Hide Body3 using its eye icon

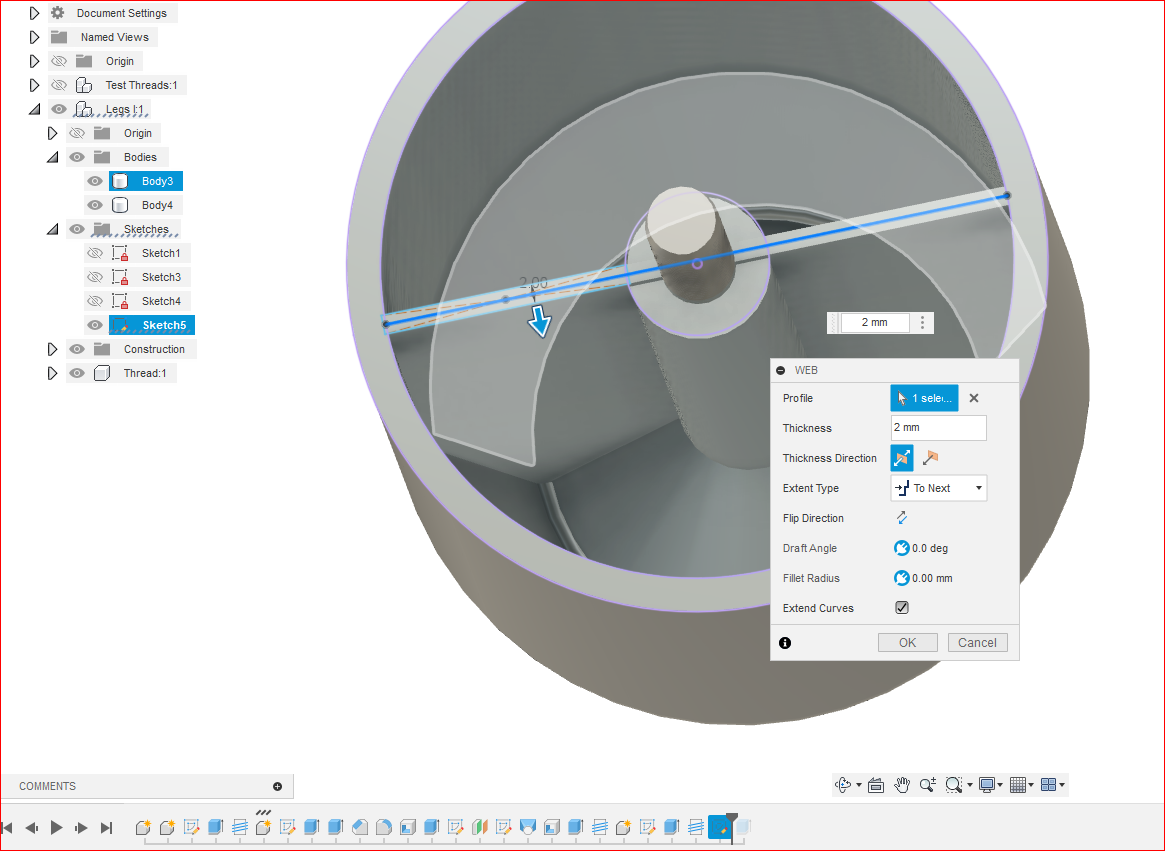click(94, 181)
